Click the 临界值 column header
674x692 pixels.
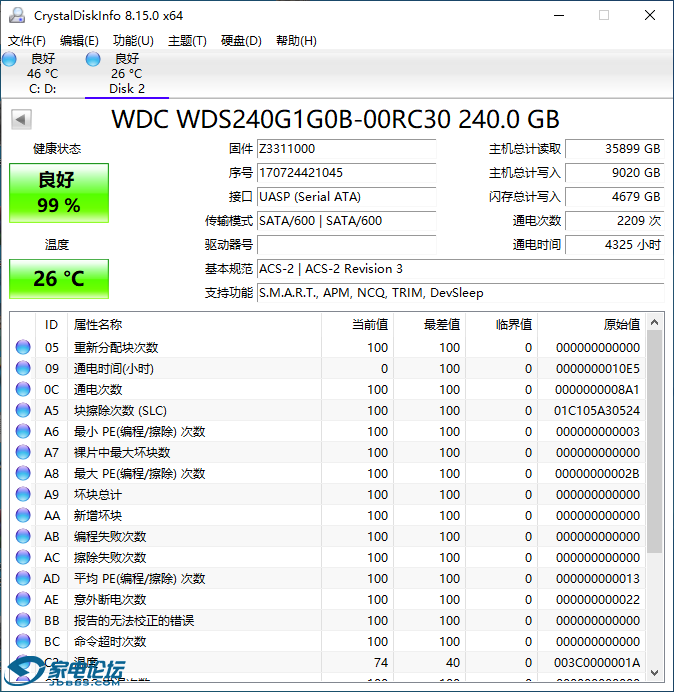(x=501, y=325)
